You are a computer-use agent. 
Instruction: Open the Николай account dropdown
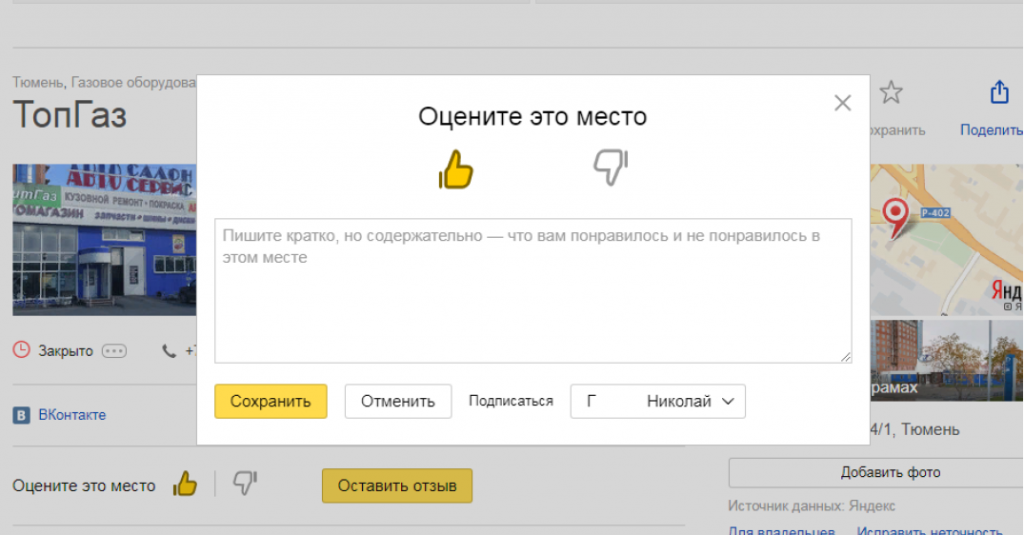[x=658, y=401]
